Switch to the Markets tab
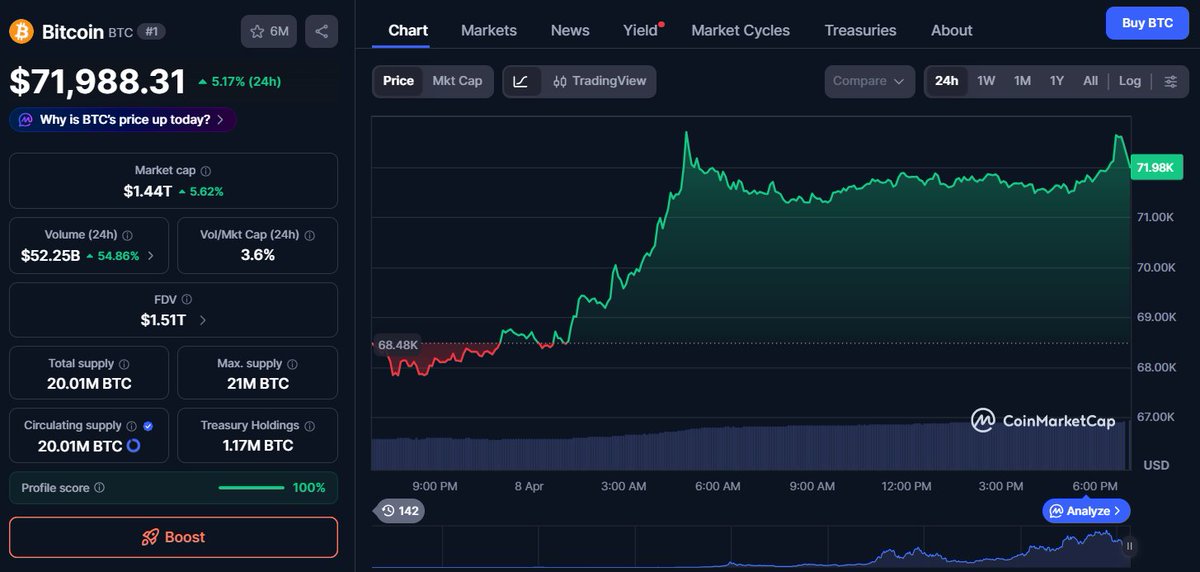Image resolution: width=1200 pixels, height=572 pixels. click(x=489, y=30)
